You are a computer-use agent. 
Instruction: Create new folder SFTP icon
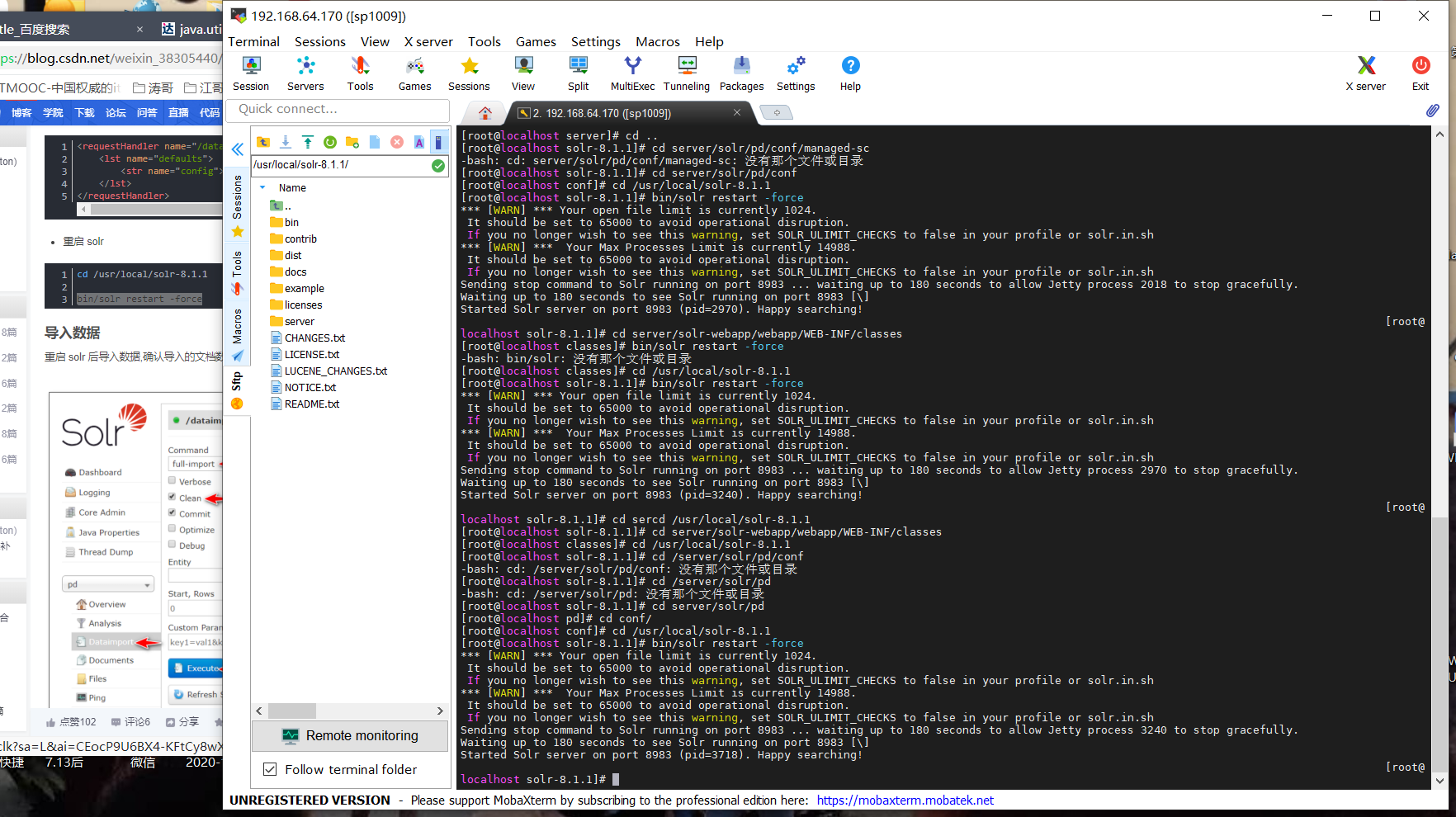coord(352,142)
